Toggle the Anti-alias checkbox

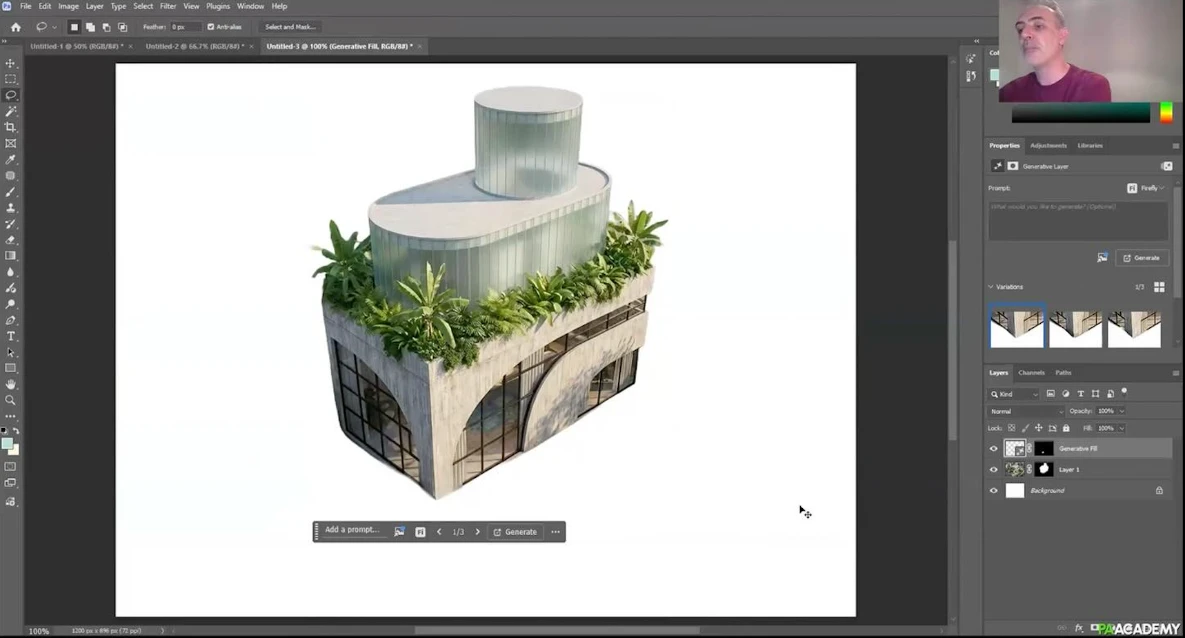(x=211, y=27)
